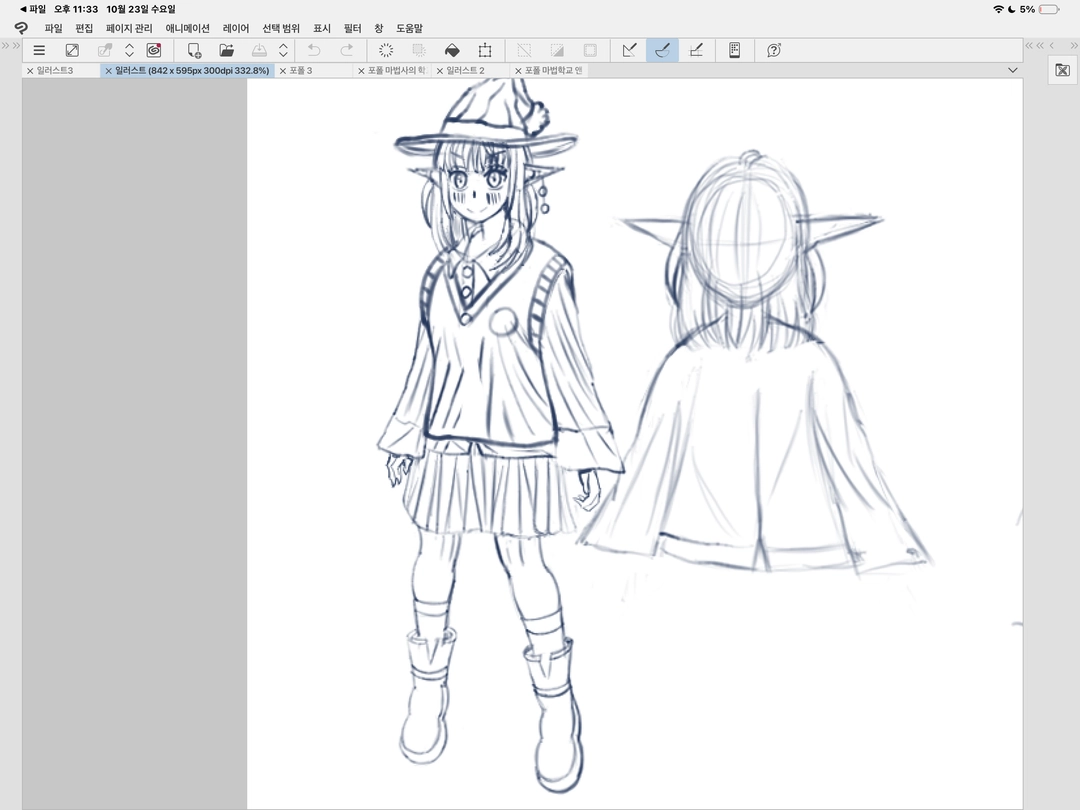1080x810 pixels.
Task: Select the Scale/Rotate transform icon
Action: (x=485, y=50)
